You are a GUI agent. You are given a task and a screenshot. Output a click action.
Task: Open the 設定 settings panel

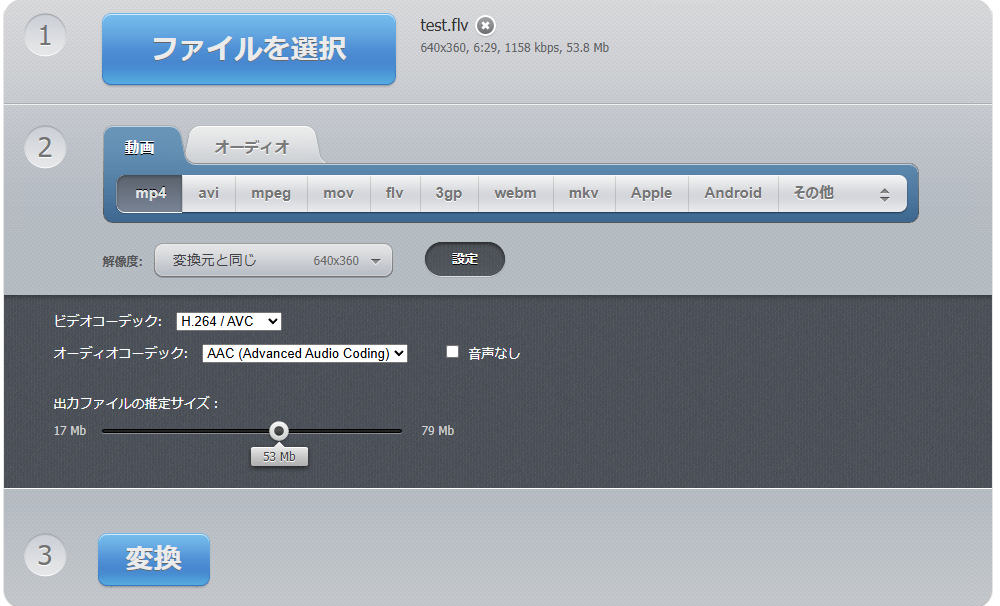click(464, 258)
